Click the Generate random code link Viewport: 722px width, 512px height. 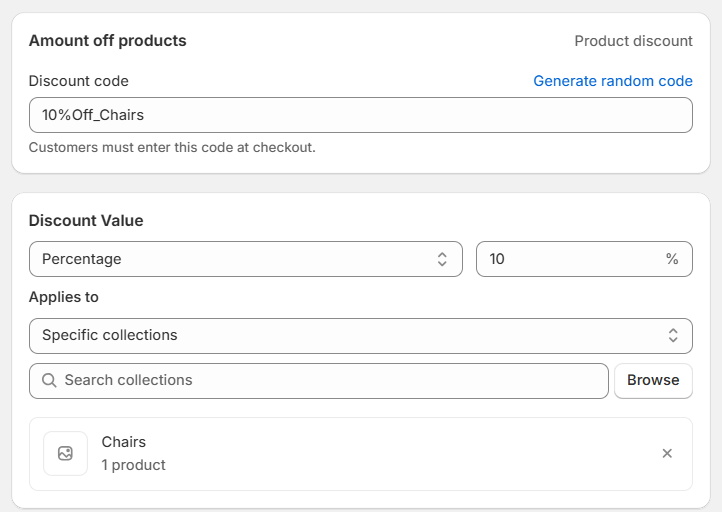[x=612, y=81]
